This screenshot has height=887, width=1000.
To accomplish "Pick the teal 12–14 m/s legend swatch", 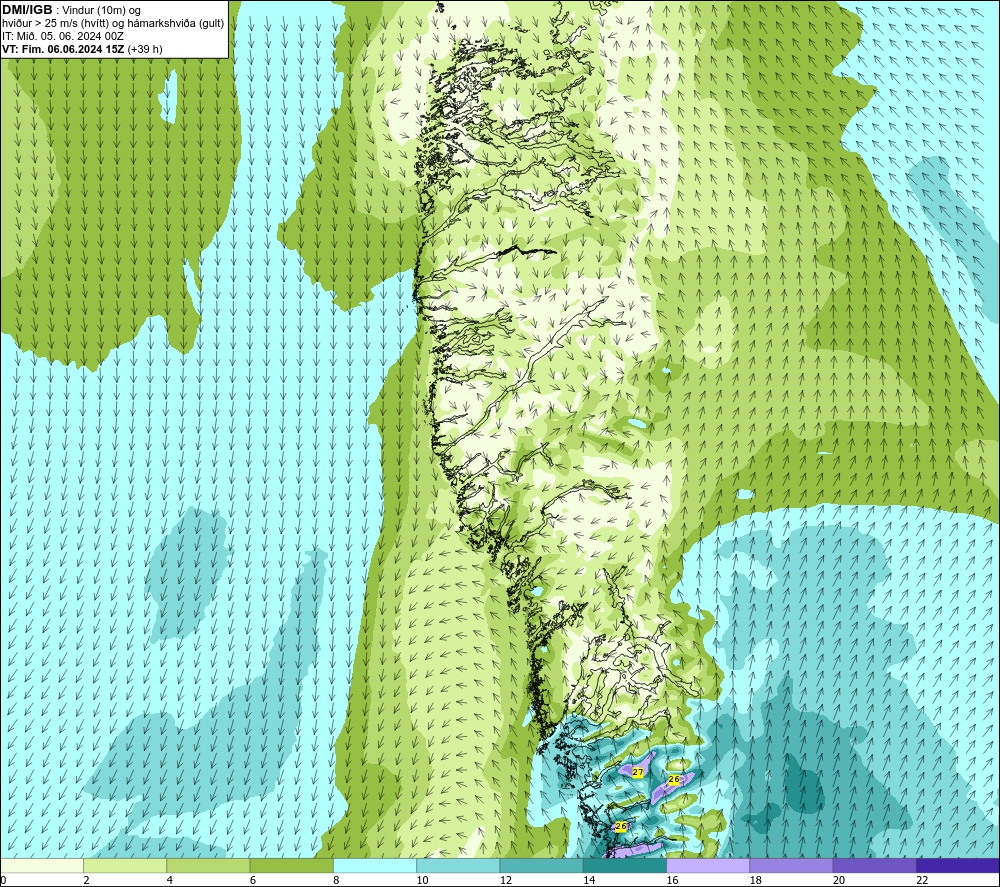I will (x=541, y=865).
